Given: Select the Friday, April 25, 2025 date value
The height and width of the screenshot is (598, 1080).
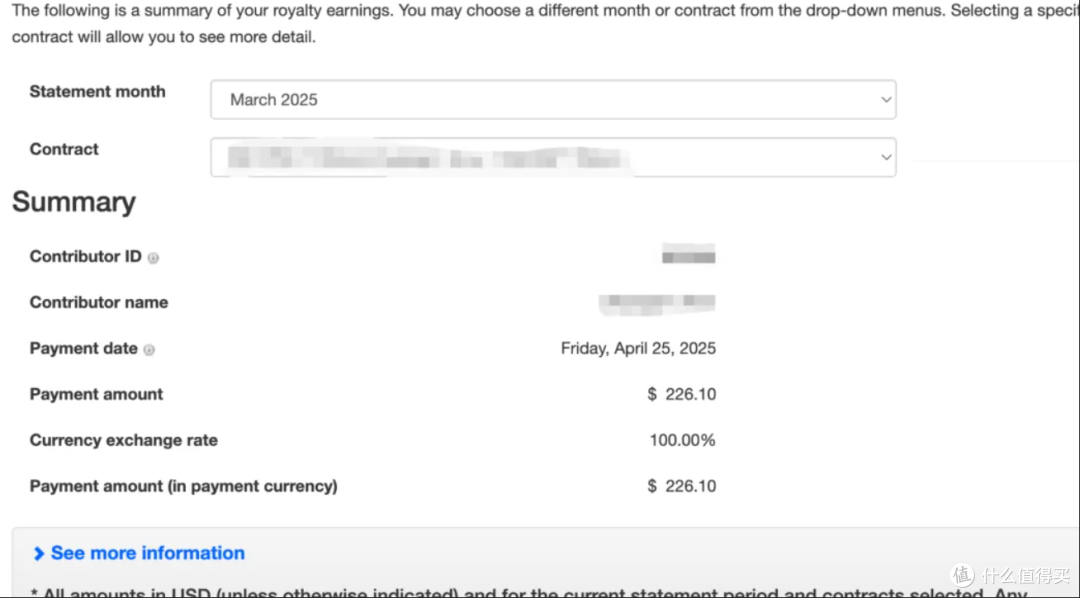Looking at the screenshot, I should click(x=638, y=349).
